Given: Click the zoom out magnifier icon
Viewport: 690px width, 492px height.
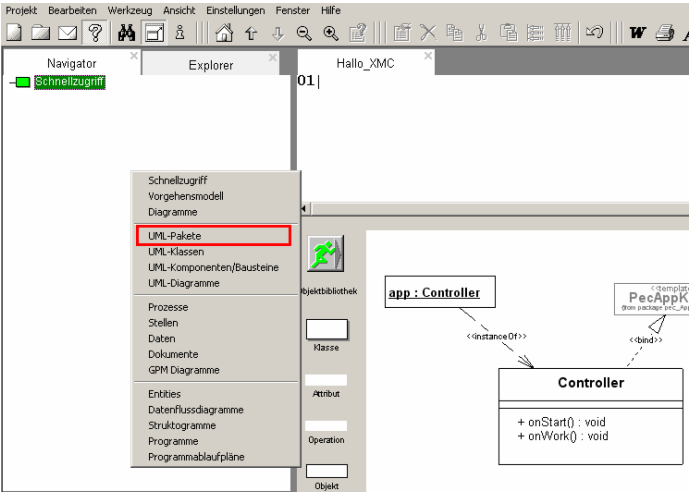Looking at the screenshot, I should (x=304, y=32).
